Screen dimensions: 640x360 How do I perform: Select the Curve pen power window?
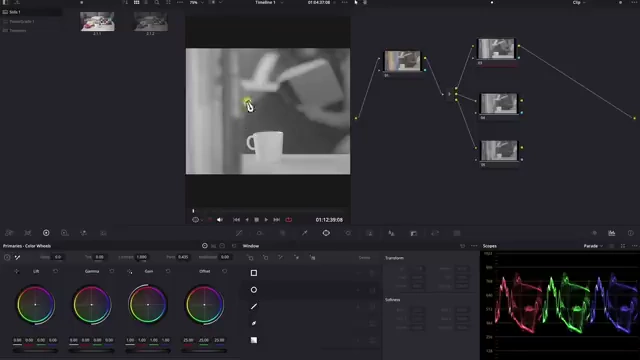254,323
